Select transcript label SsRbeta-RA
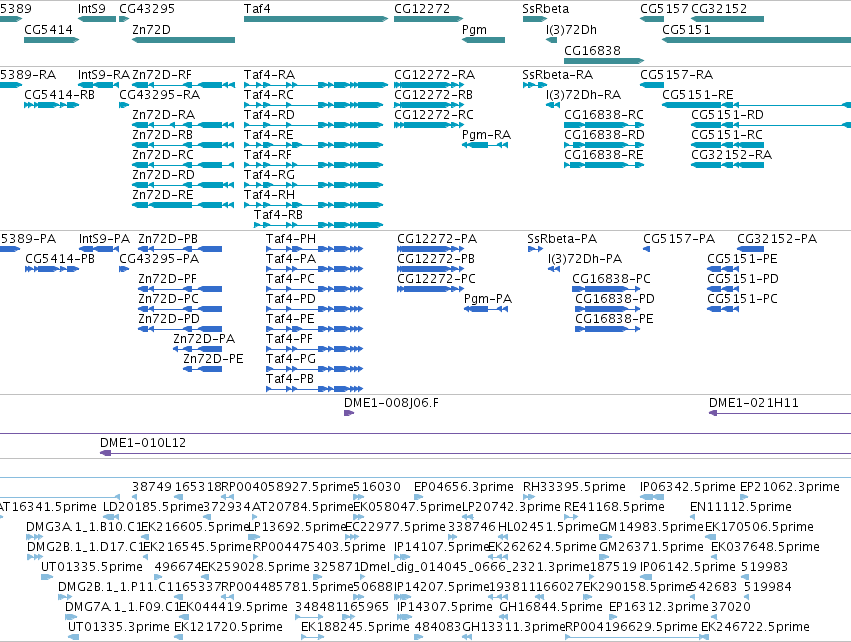851x642 pixels. (x=557, y=74)
